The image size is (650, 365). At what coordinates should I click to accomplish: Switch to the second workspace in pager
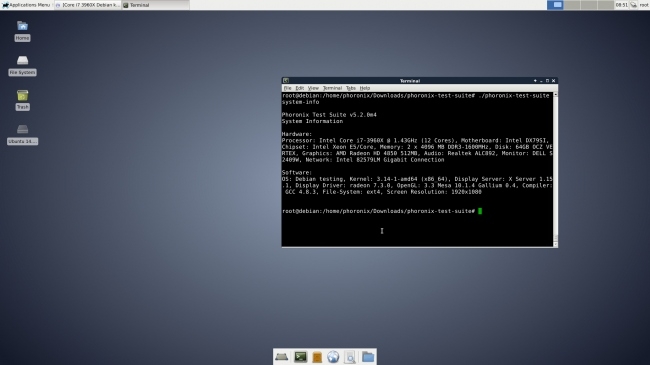coord(572,5)
